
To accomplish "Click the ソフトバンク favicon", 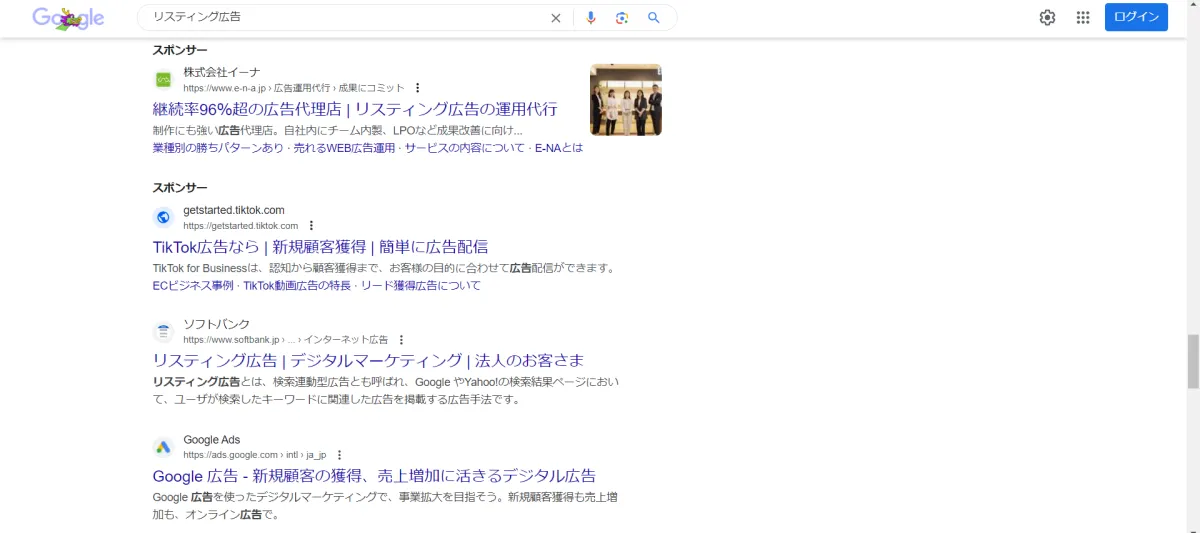I will point(163,332).
